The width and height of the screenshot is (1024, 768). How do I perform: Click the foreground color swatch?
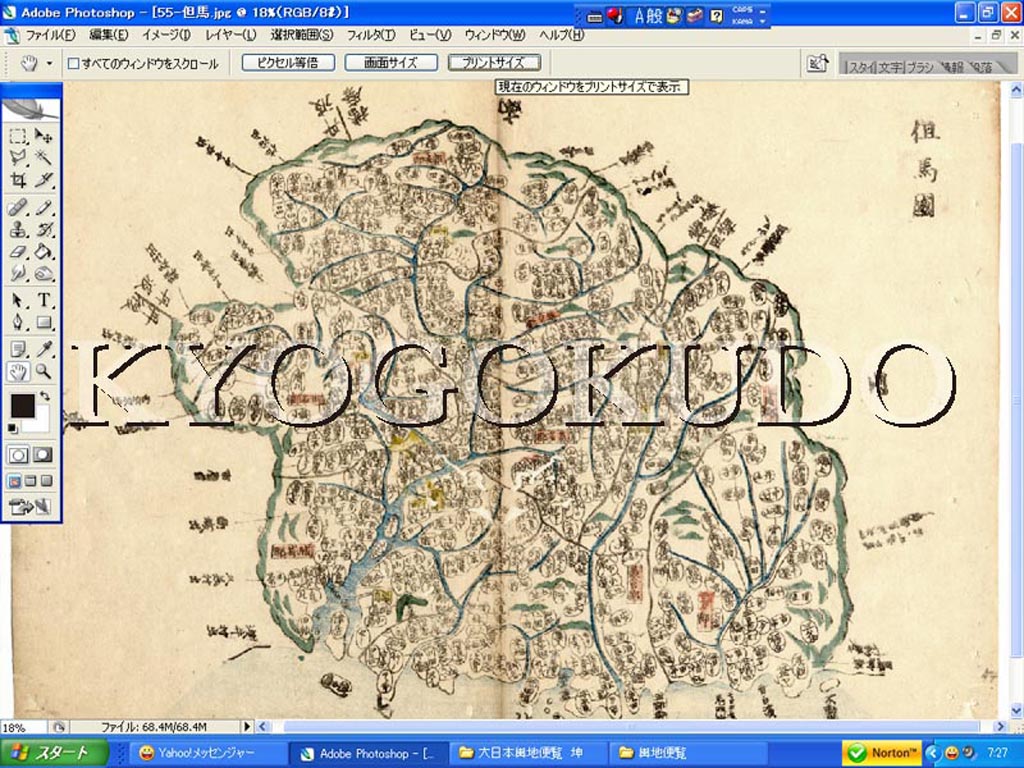coord(22,406)
